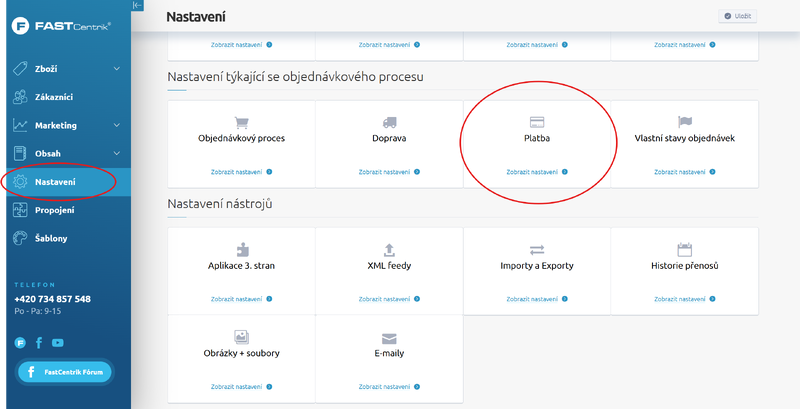Select Šablony in the sidebar menu

(52, 238)
